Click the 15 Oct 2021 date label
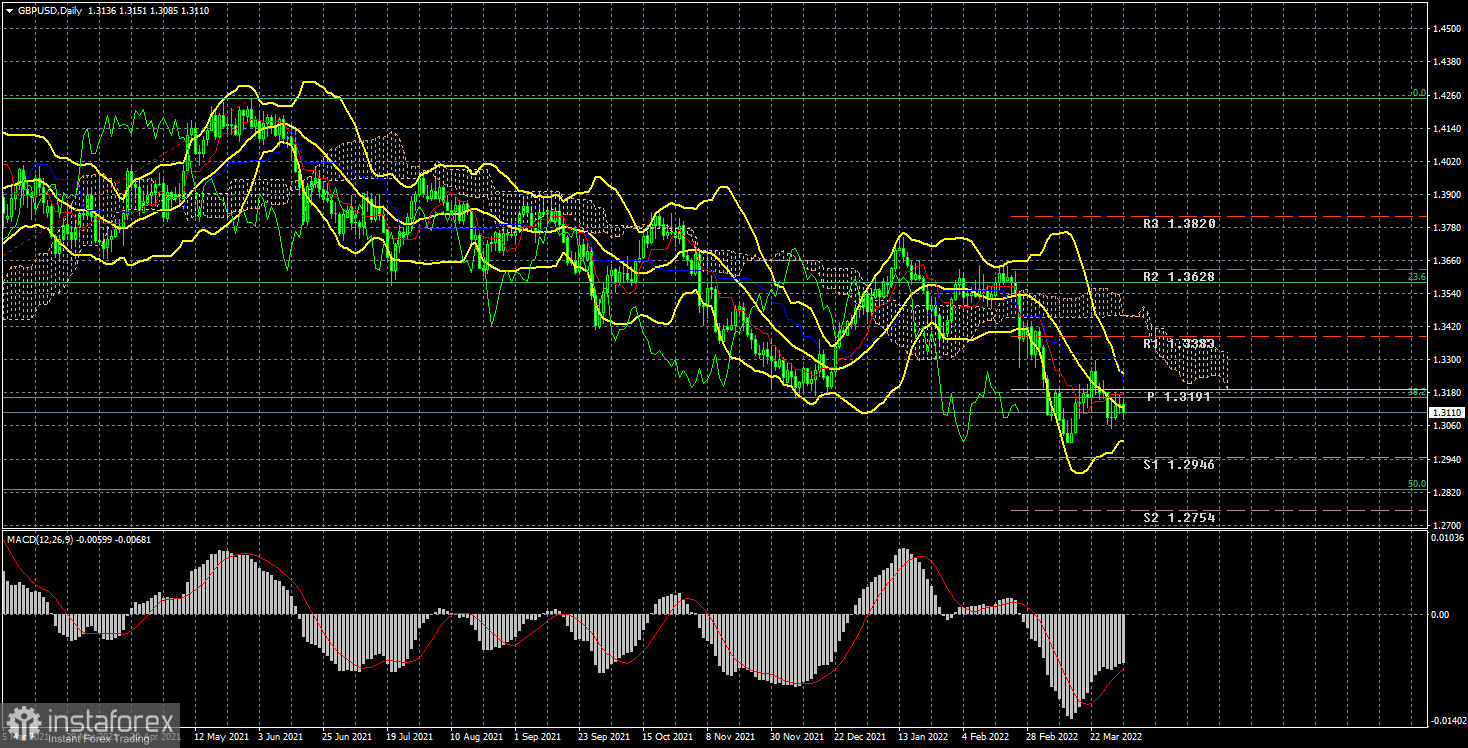This screenshot has height=748, width=1468. point(667,736)
